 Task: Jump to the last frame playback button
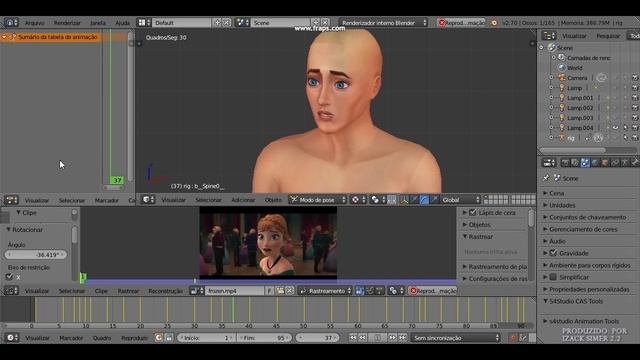(x=402, y=338)
